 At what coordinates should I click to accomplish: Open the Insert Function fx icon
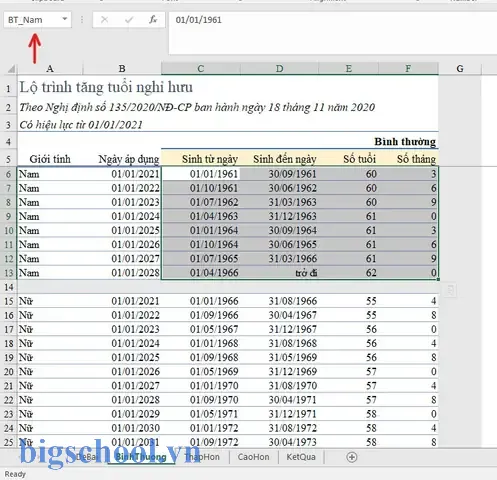point(153,20)
